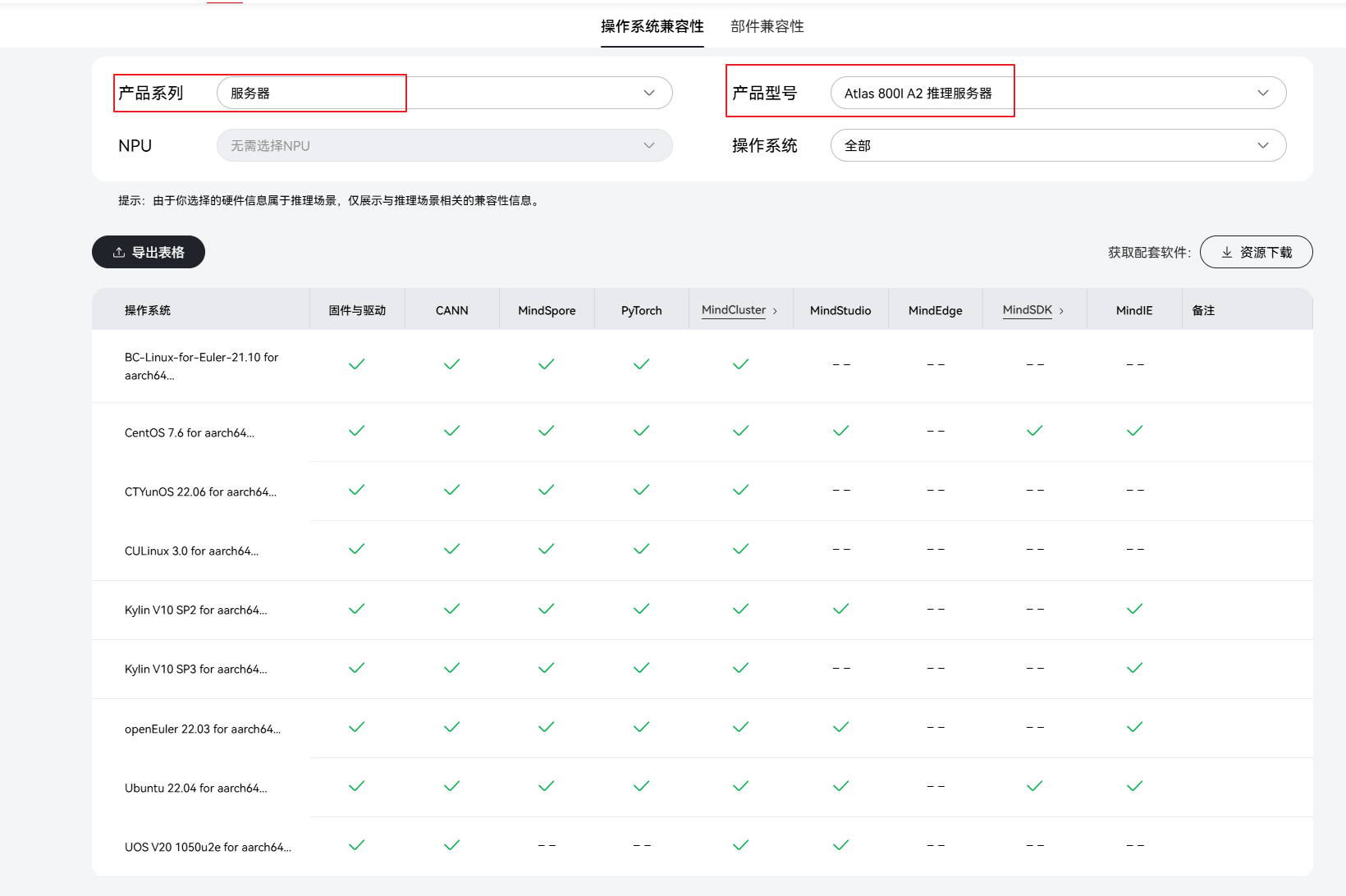Click the 资源下载 button
The height and width of the screenshot is (896, 1346).
tap(1256, 253)
